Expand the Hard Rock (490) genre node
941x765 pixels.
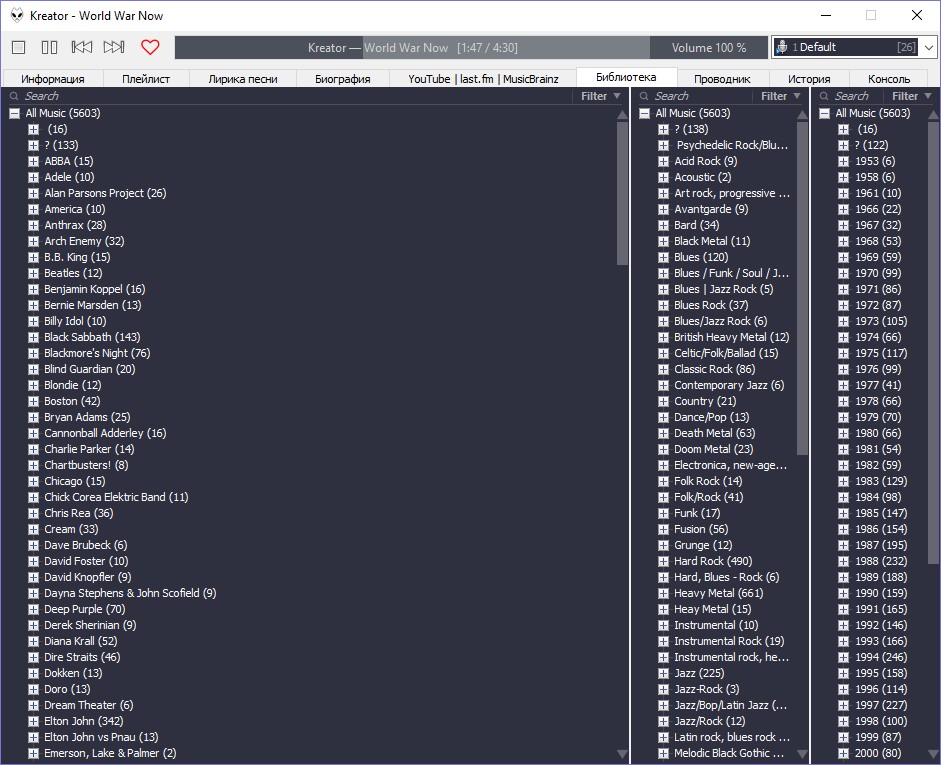(x=663, y=561)
